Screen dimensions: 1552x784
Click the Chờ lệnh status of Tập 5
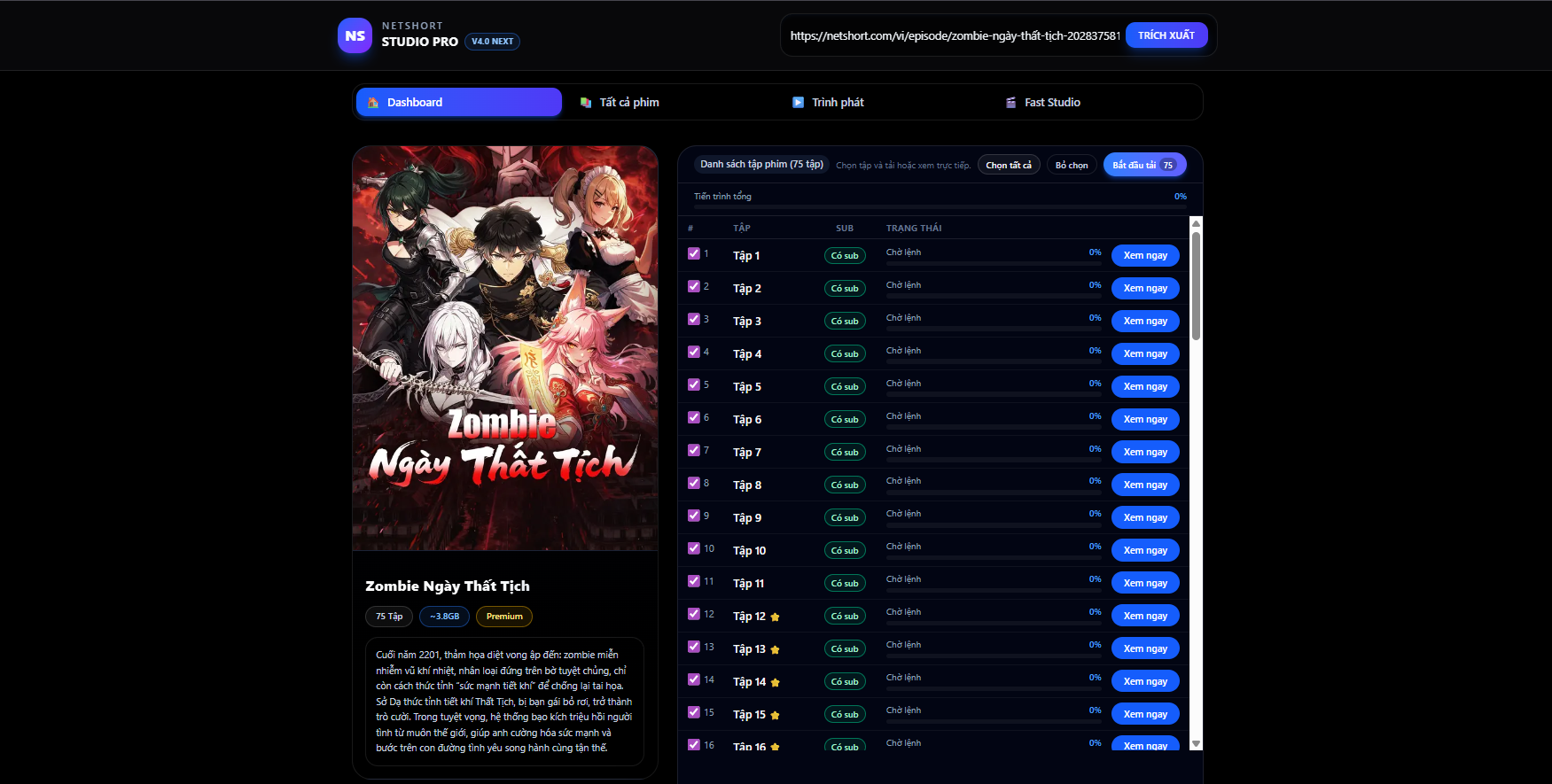pos(903,384)
